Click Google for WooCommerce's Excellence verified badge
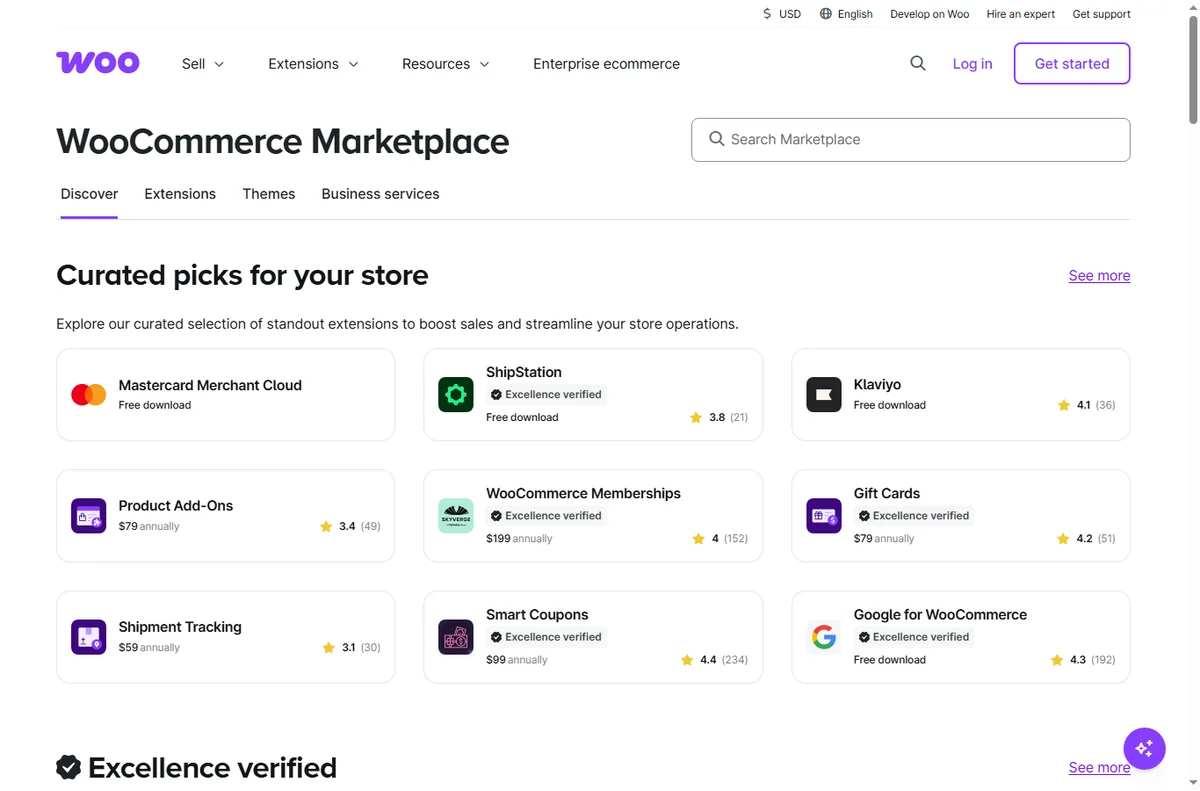This screenshot has width=1200, height=791. click(914, 637)
